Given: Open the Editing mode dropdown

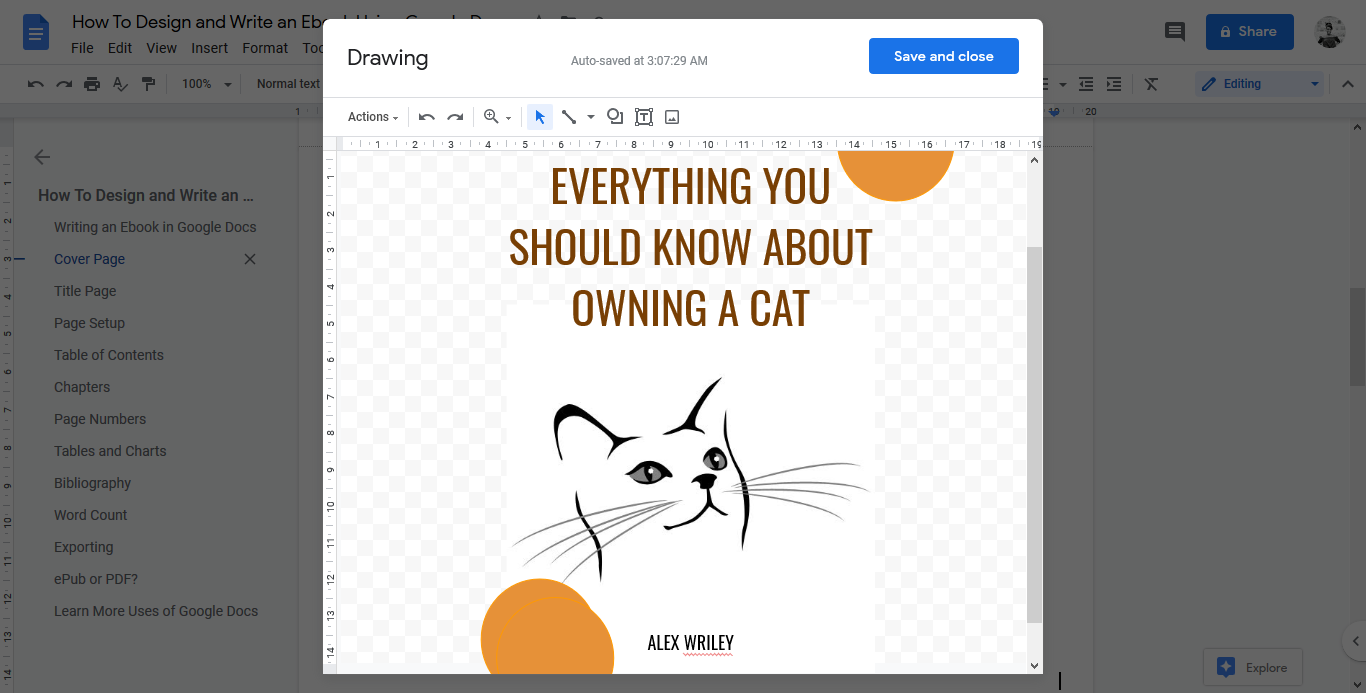Looking at the screenshot, I should (1259, 83).
